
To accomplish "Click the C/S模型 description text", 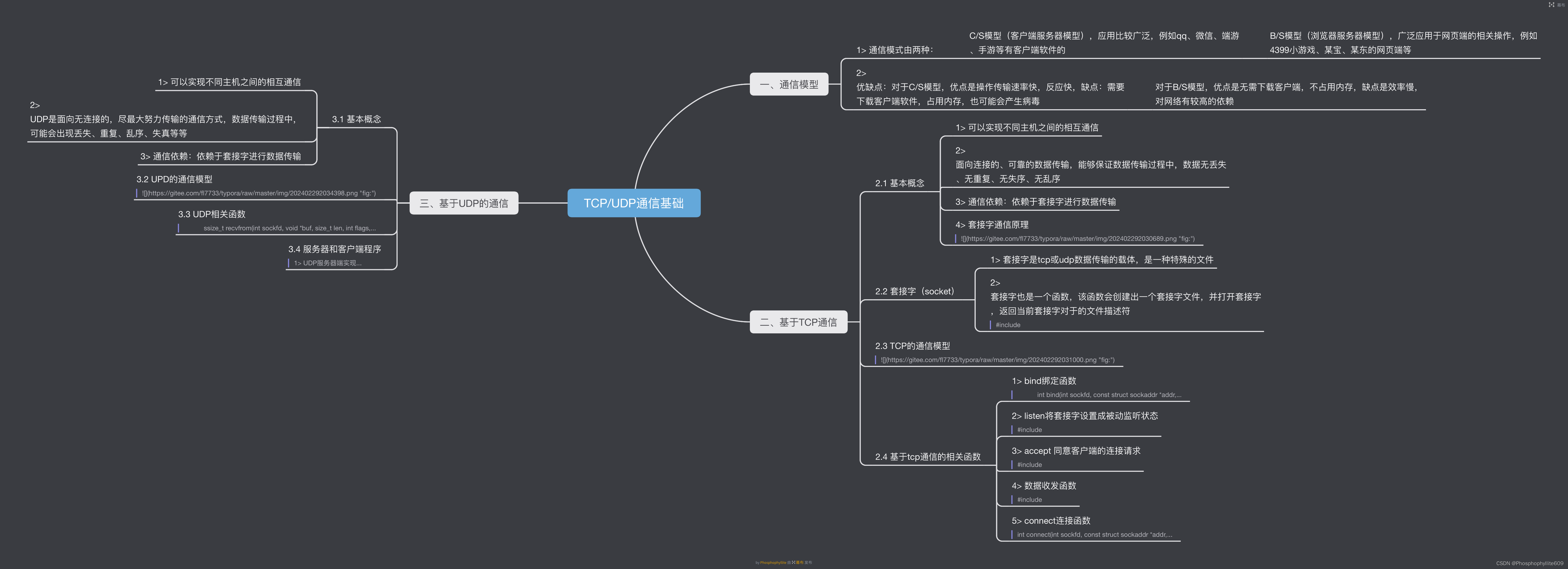I will pos(1103,43).
